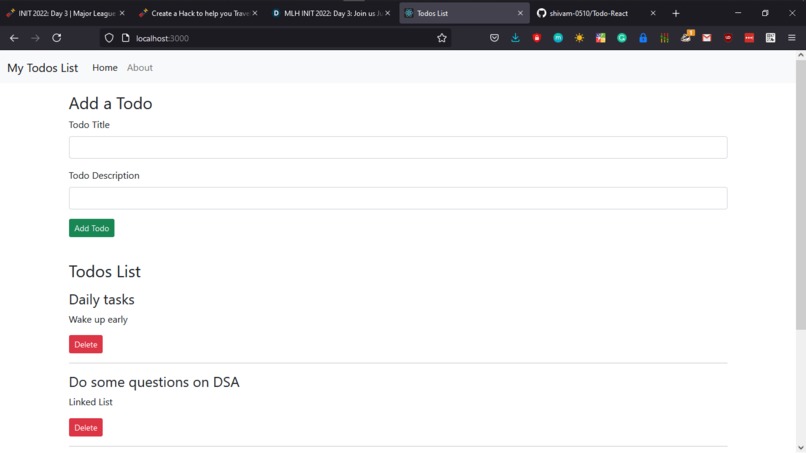Screen dimensions: 806x453
Task: Click the Add Todo button
Action: tap(91, 228)
